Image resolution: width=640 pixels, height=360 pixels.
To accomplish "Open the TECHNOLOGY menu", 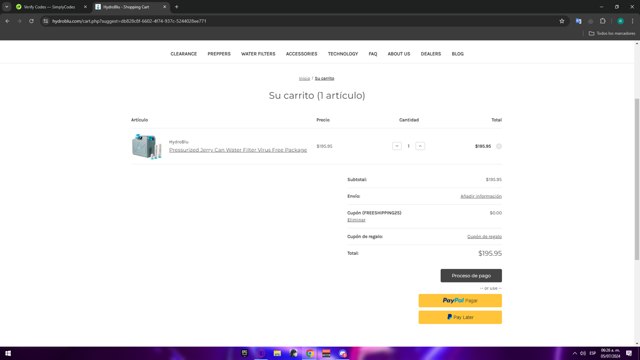I will point(343,54).
